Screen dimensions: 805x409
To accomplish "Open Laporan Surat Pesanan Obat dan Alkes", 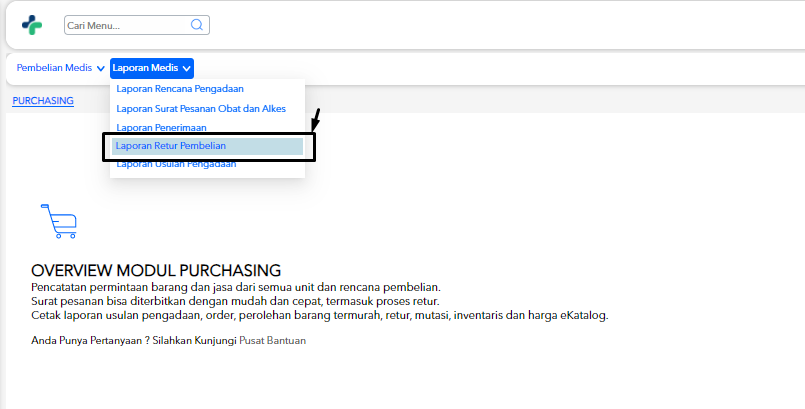I will point(201,109).
